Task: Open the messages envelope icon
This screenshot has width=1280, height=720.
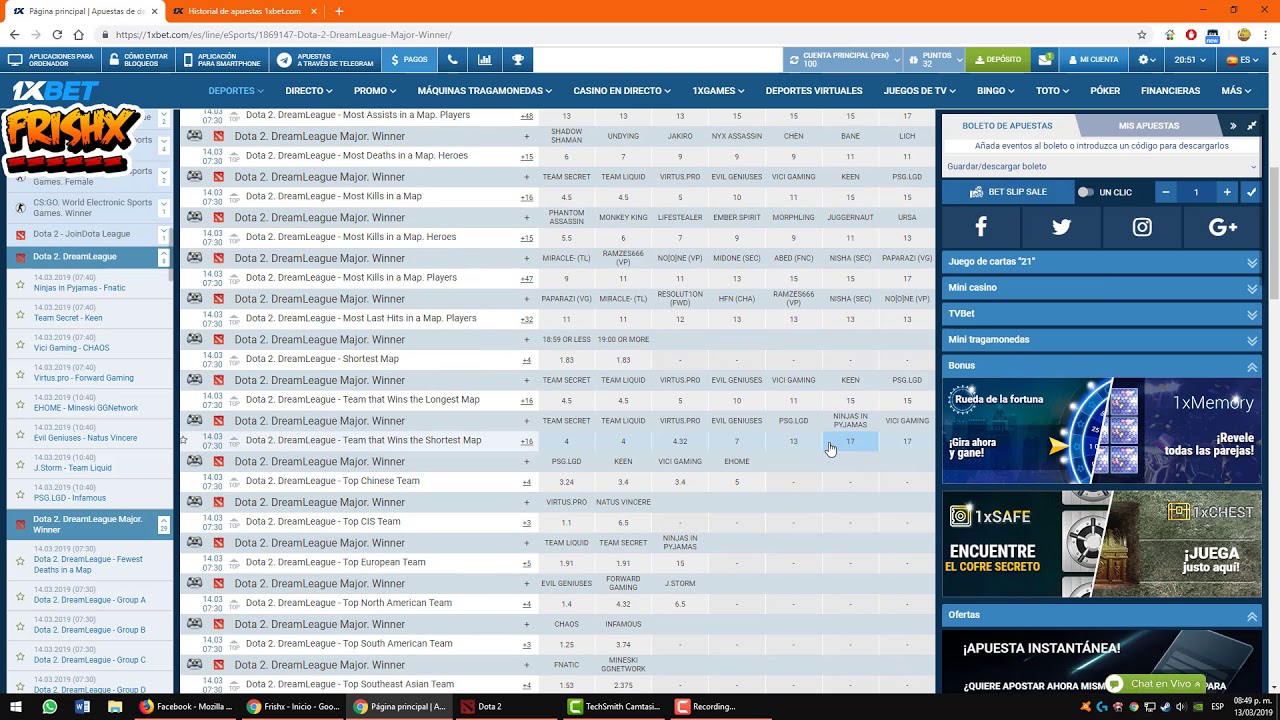Action: pyautogui.click(x=1045, y=60)
